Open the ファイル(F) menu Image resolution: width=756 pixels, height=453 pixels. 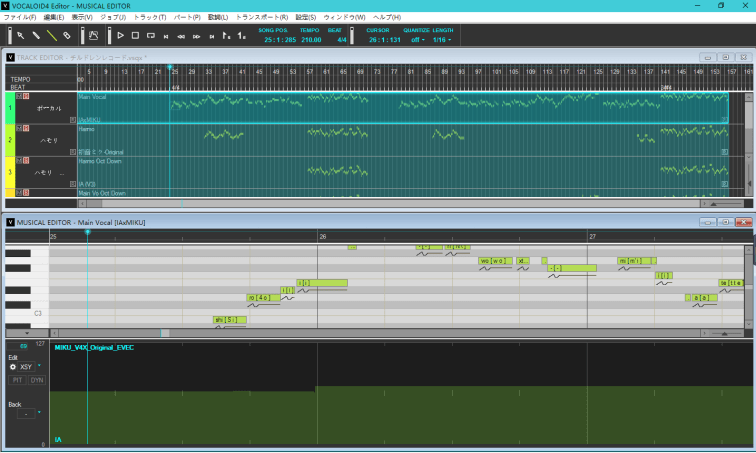click(x=20, y=18)
